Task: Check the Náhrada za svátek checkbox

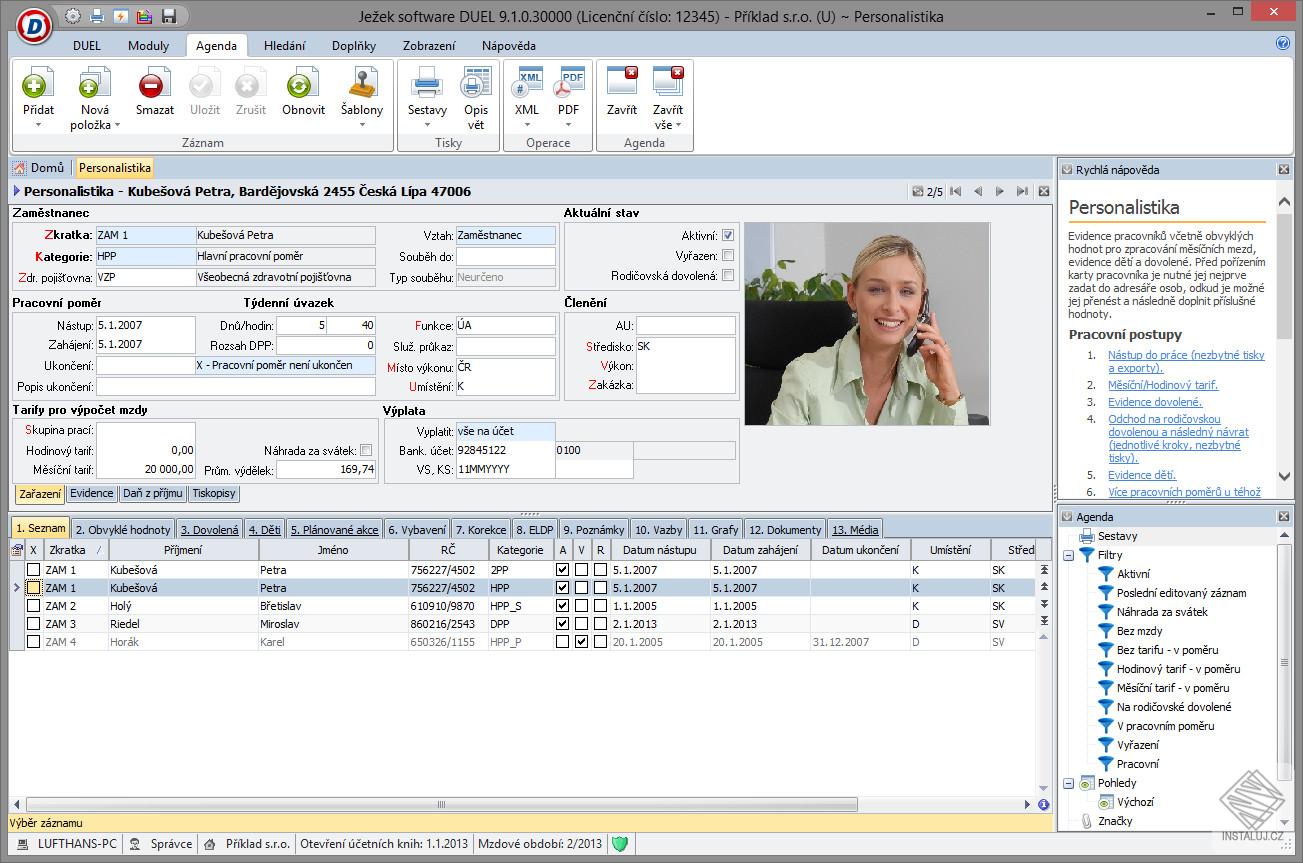Action: click(x=366, y=451)
